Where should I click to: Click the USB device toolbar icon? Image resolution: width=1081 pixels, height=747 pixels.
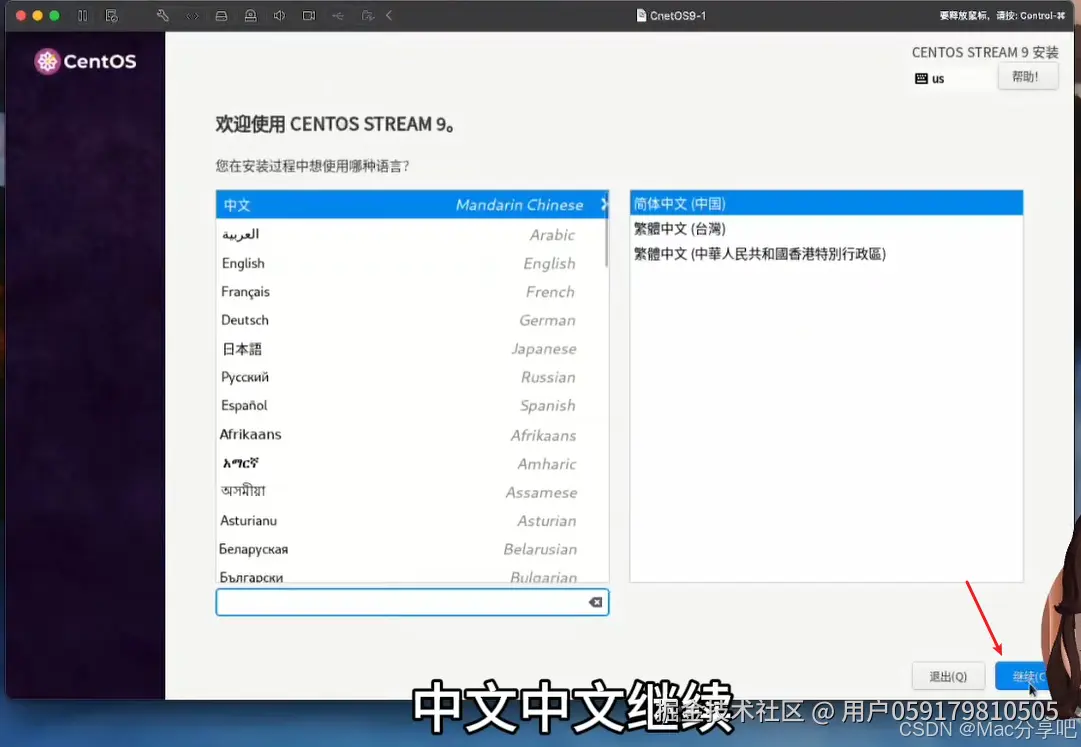(338, 15)
